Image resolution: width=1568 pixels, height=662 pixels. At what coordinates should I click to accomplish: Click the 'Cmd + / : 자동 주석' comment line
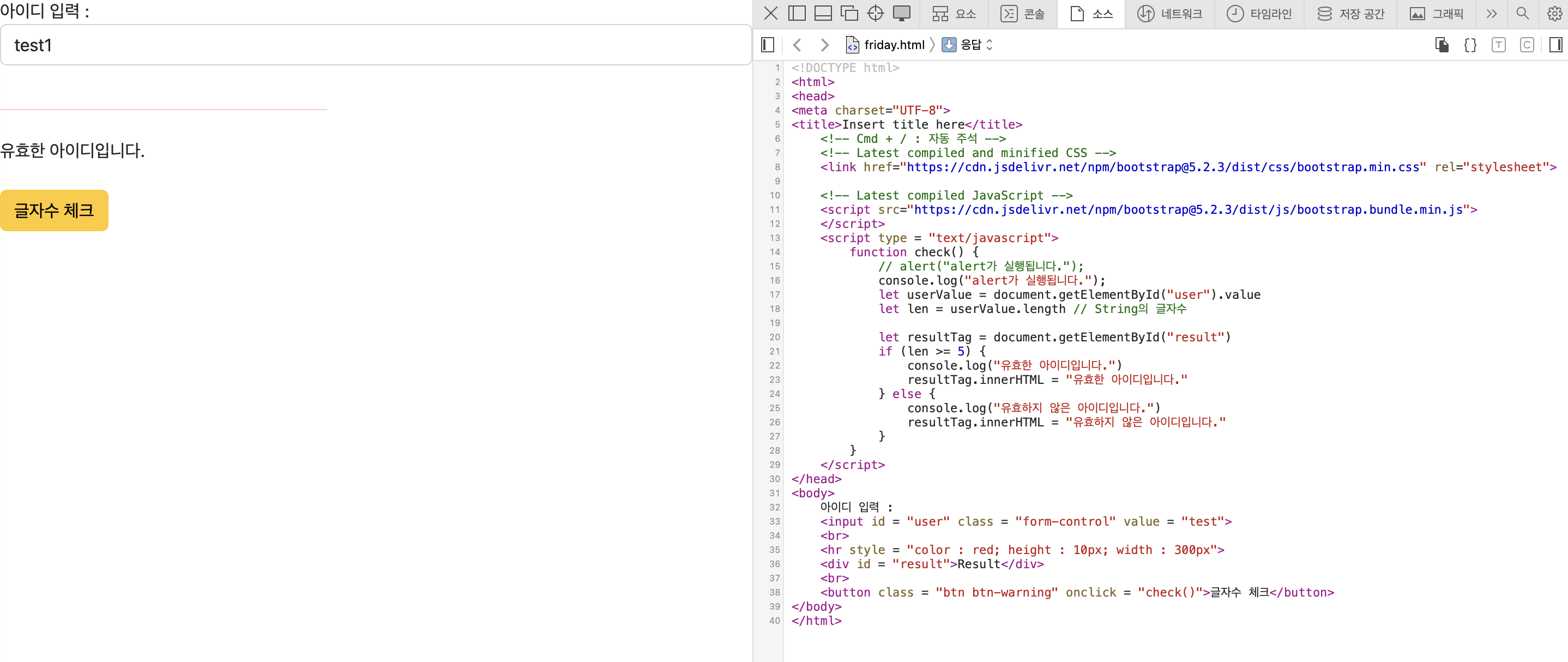913,139
